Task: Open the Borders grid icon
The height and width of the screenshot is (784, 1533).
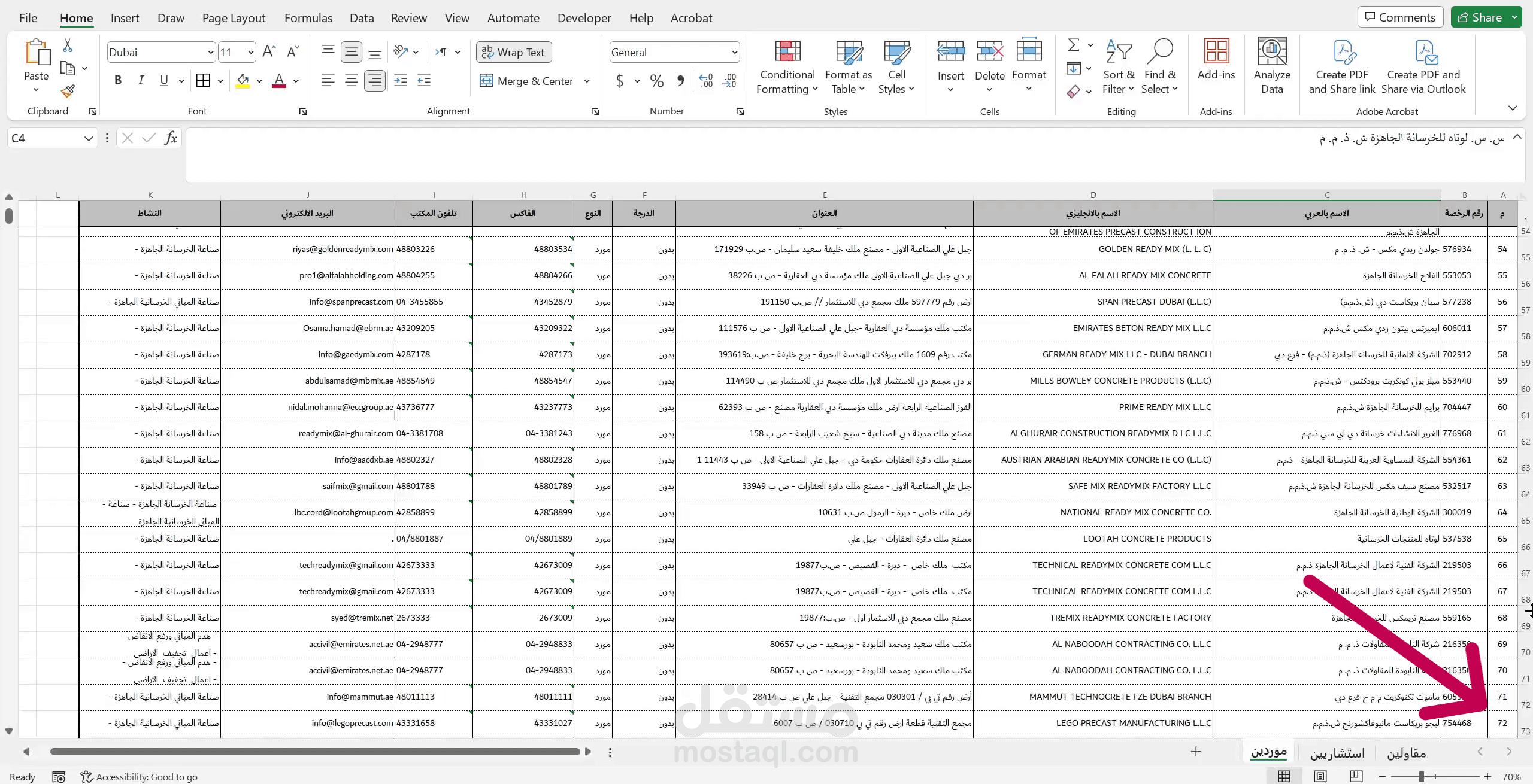Action: [204, 81]
